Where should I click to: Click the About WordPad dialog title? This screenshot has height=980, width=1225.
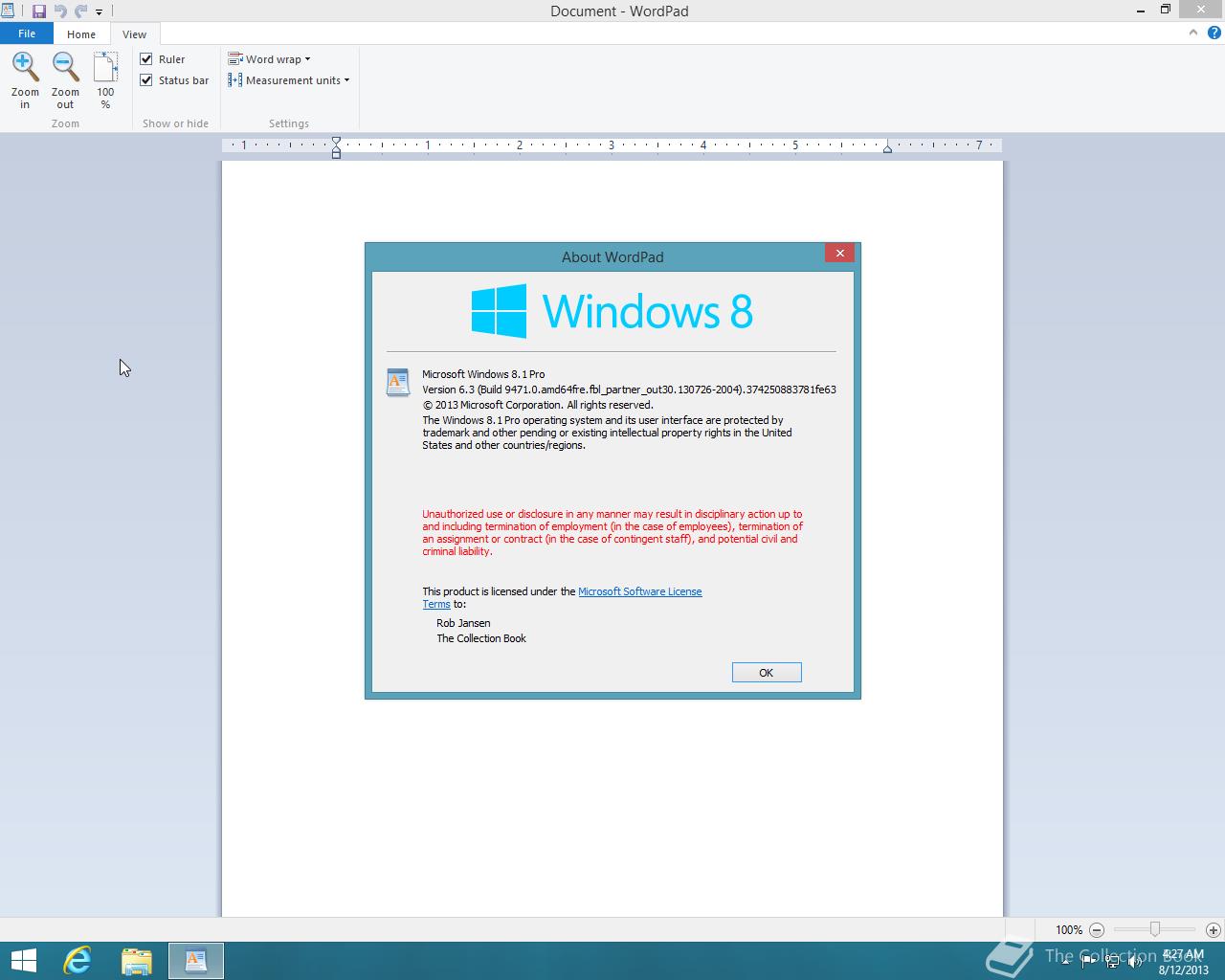tap(612, 256)
